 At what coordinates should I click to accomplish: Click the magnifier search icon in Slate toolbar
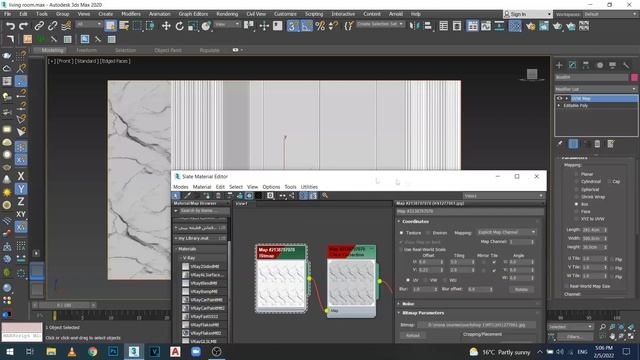click(325, 196)
